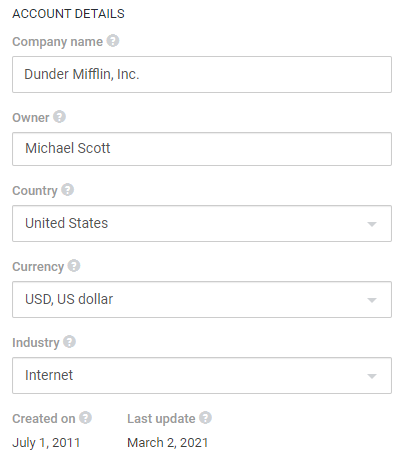Click the Industry help question mark
The height and width of the screenshot is (460, 400).
pyautogui.click(x=69, y=342)
